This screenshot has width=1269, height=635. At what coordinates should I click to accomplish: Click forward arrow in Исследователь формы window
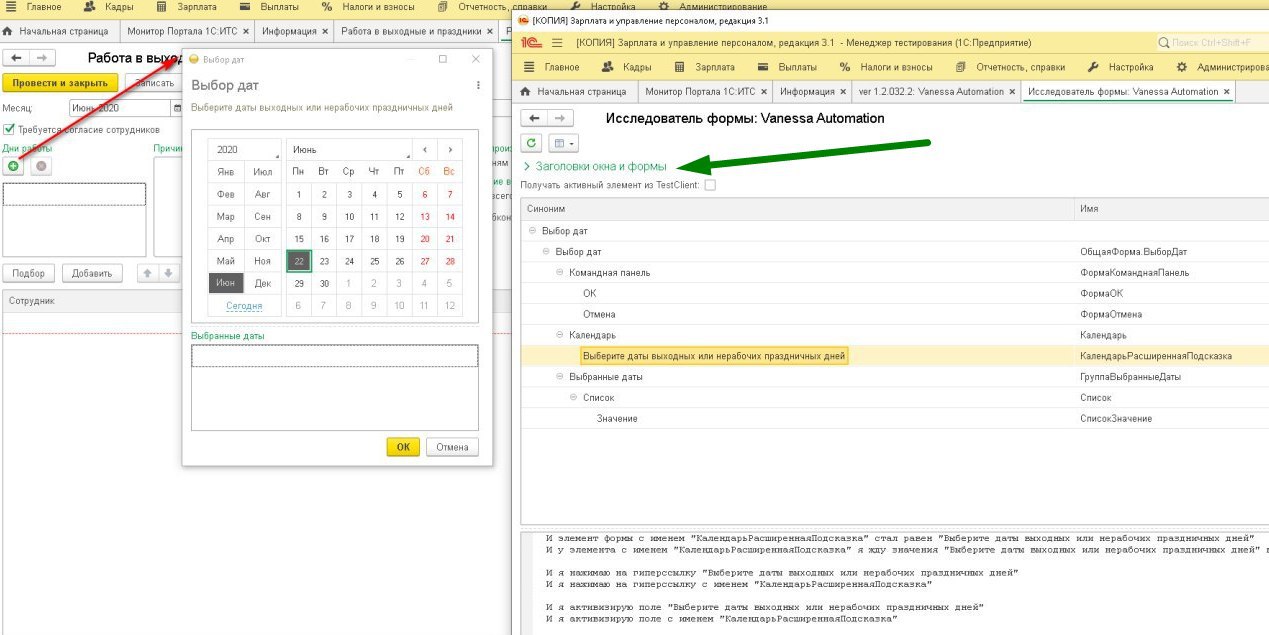[x=561, y=118]
